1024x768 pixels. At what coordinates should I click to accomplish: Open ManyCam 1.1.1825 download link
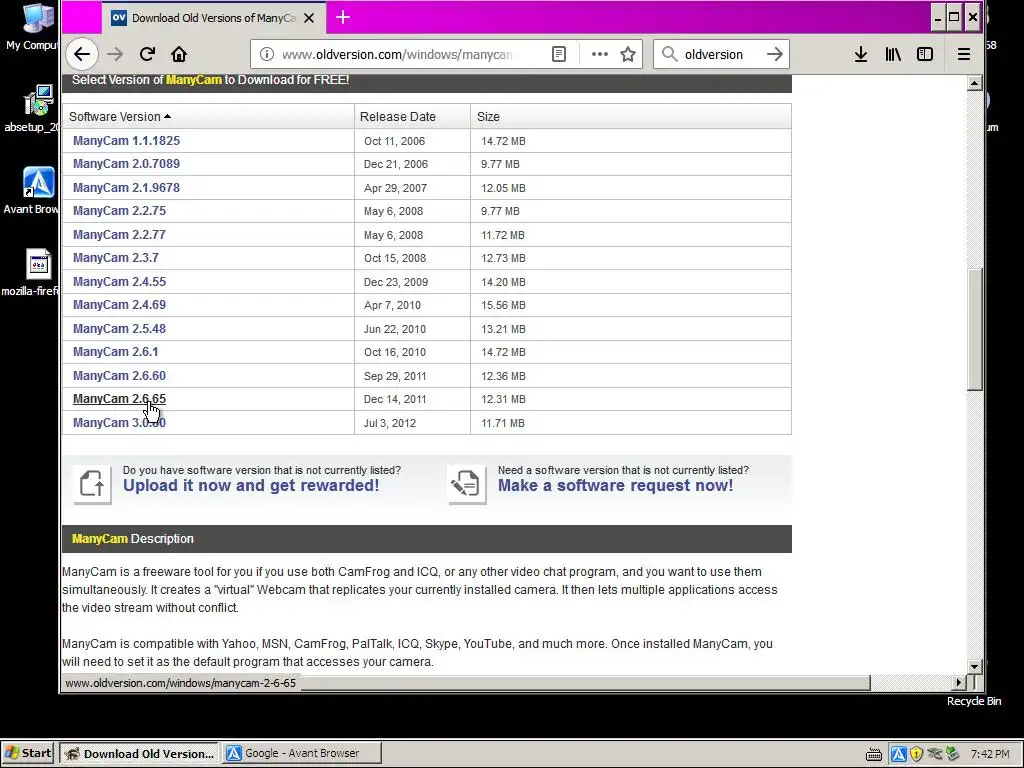coord(126,140)
